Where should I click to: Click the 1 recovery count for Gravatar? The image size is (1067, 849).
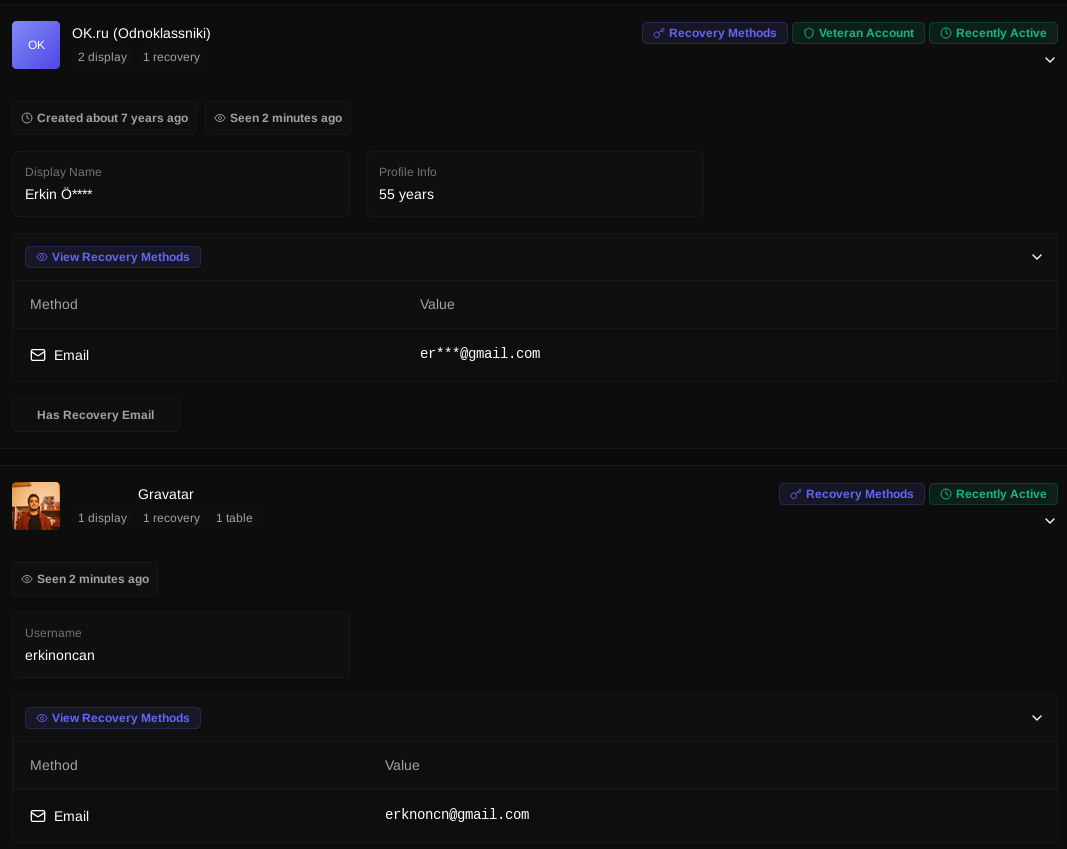(x=171, y=518)
